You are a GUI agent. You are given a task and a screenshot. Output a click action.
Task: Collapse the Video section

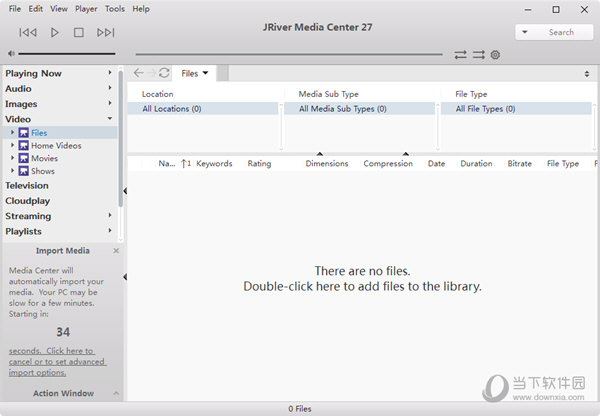coord(110,118)
